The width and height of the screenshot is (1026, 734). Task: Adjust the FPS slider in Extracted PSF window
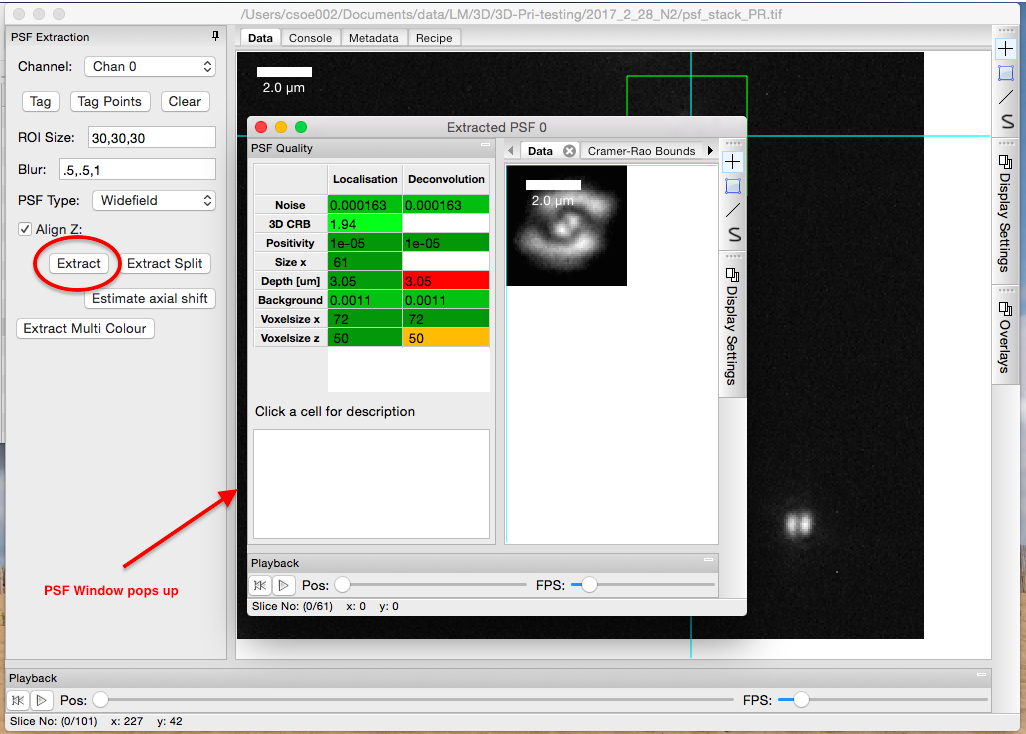click(x=589, y=585)
